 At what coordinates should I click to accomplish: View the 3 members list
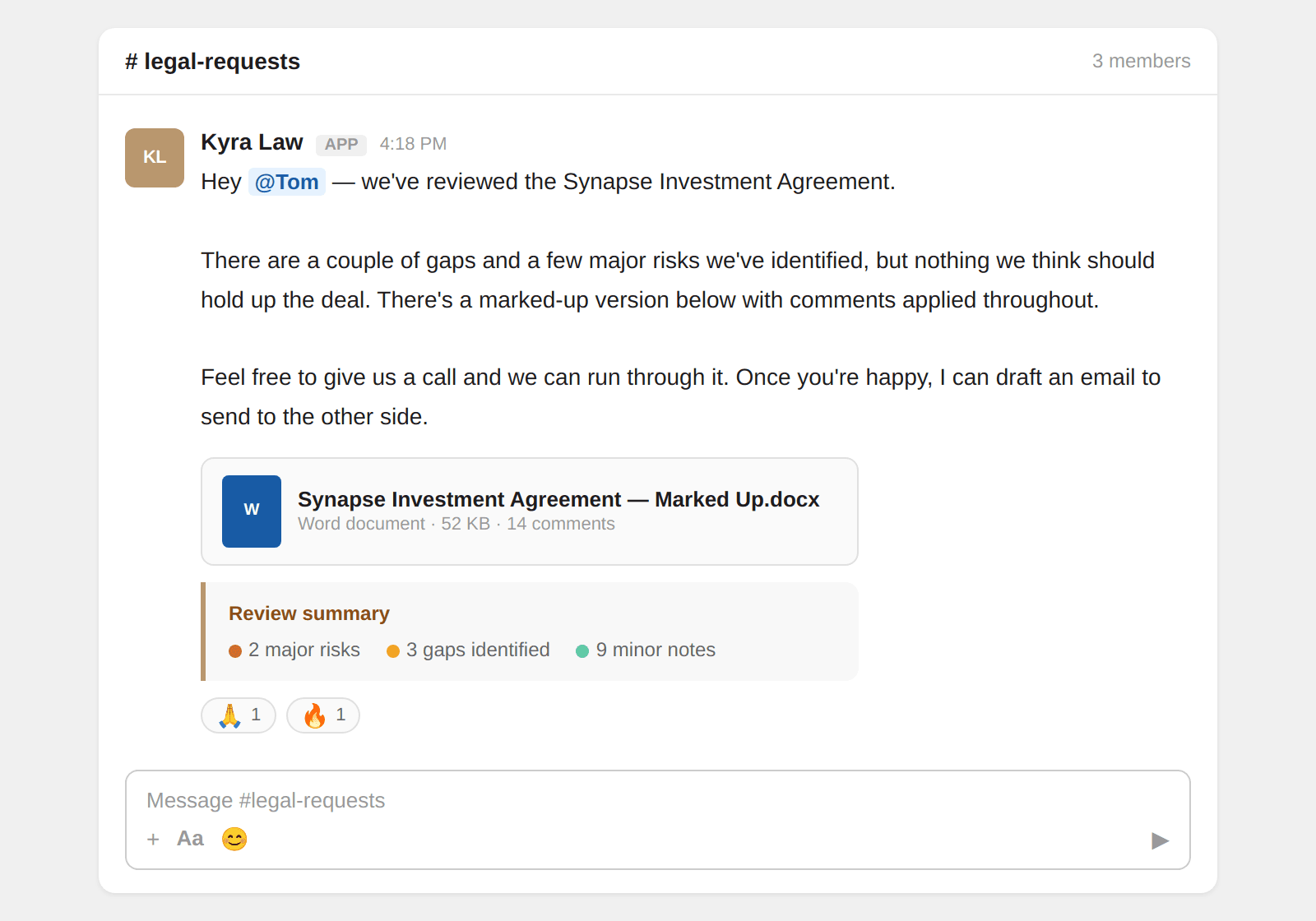1141,61
